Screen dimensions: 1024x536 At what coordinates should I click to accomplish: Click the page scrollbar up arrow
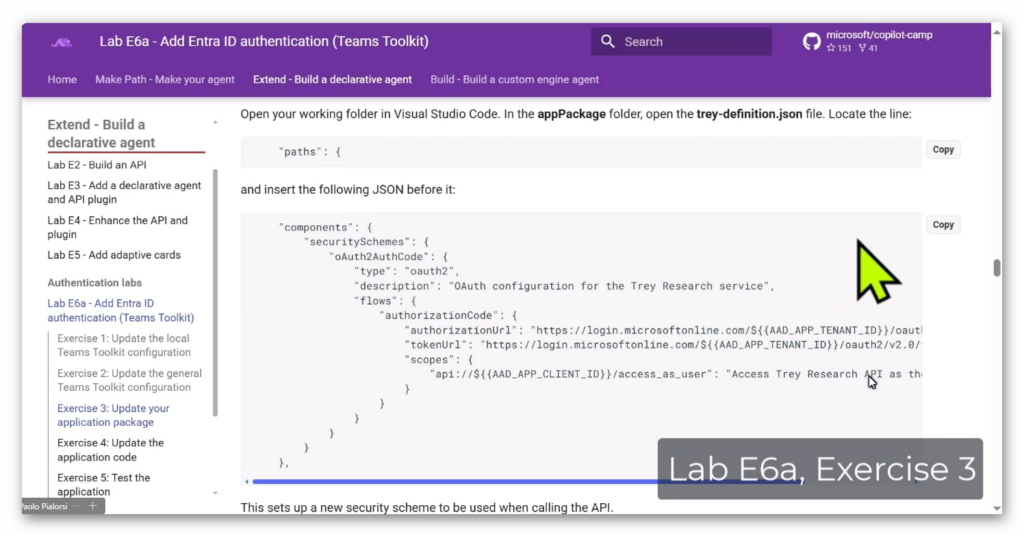[x=997, y=32]
